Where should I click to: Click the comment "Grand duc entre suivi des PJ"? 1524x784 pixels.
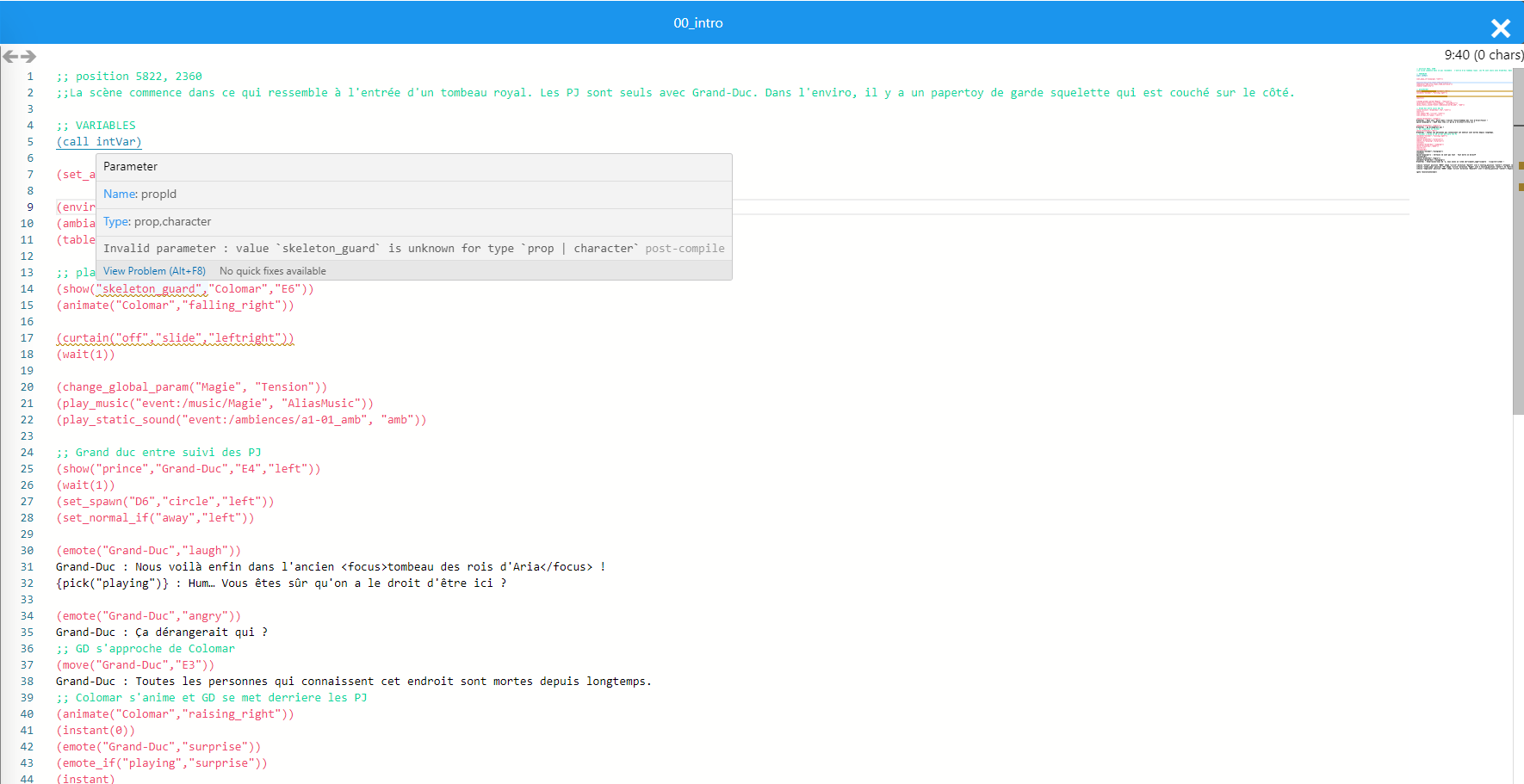[x=160, y=452]
